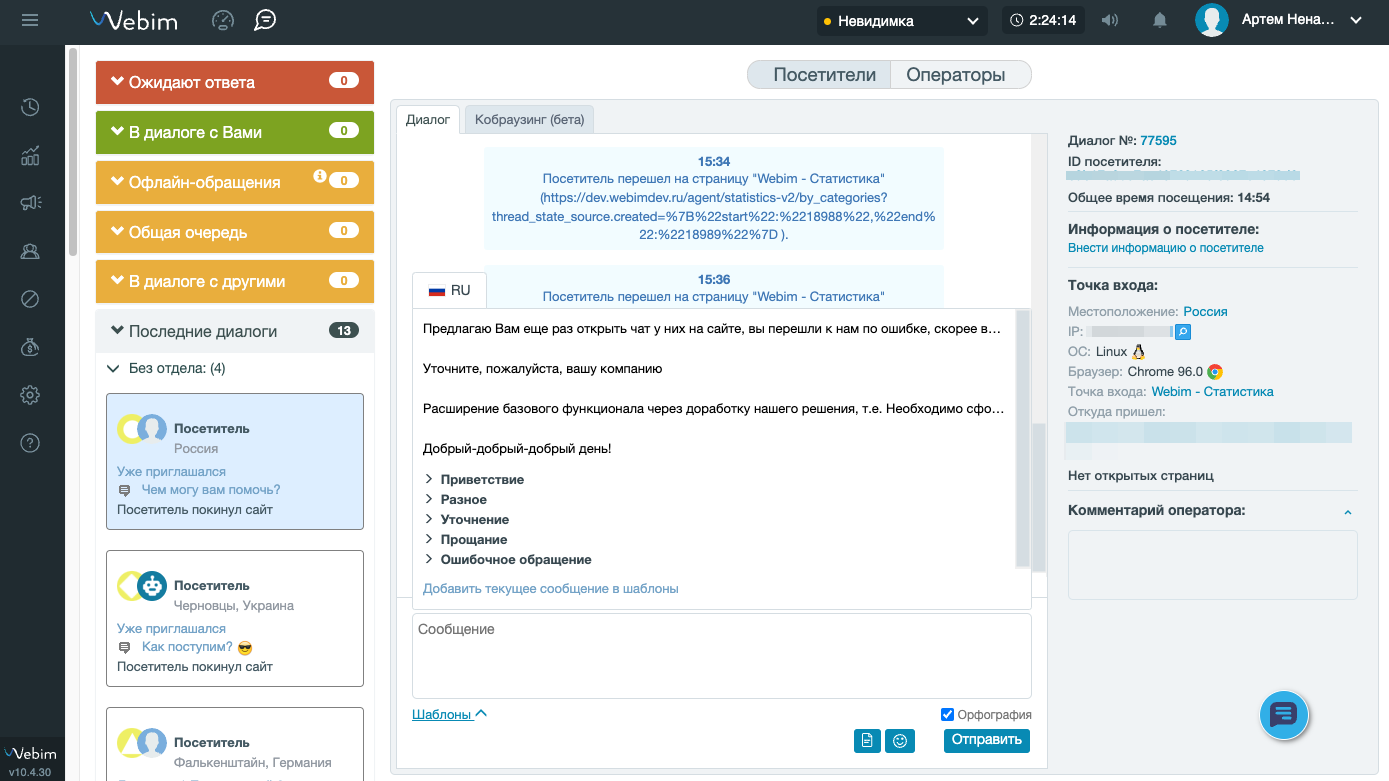
Task: Open the Невидимка status dropdown
Action: click(x=900, y=21)
